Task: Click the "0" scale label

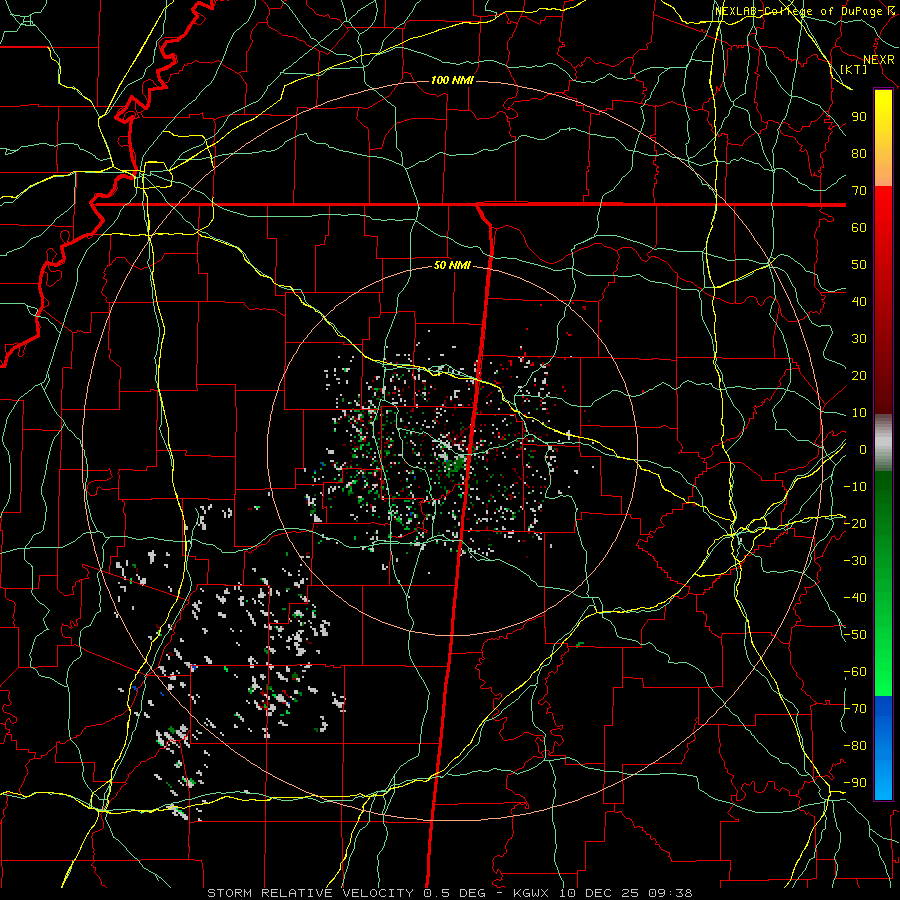Action: (x=862, y=449)
